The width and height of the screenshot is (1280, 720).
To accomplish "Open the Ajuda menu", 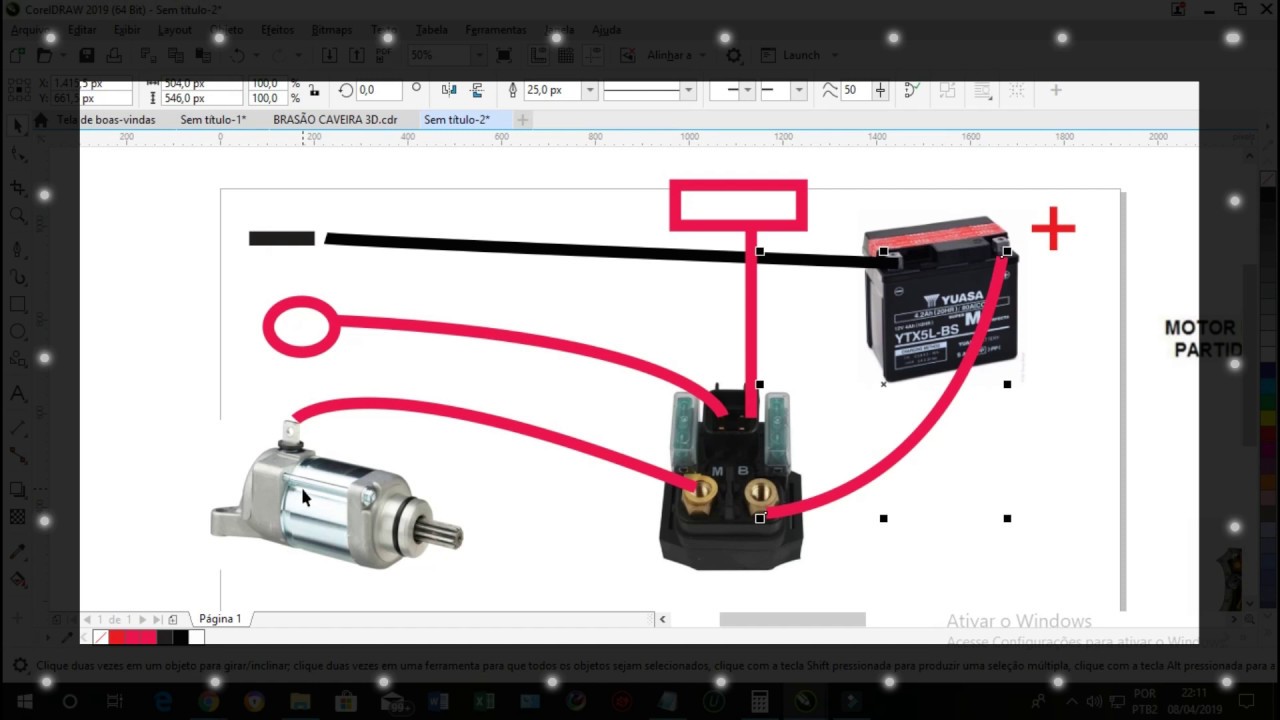I will 606,30.
